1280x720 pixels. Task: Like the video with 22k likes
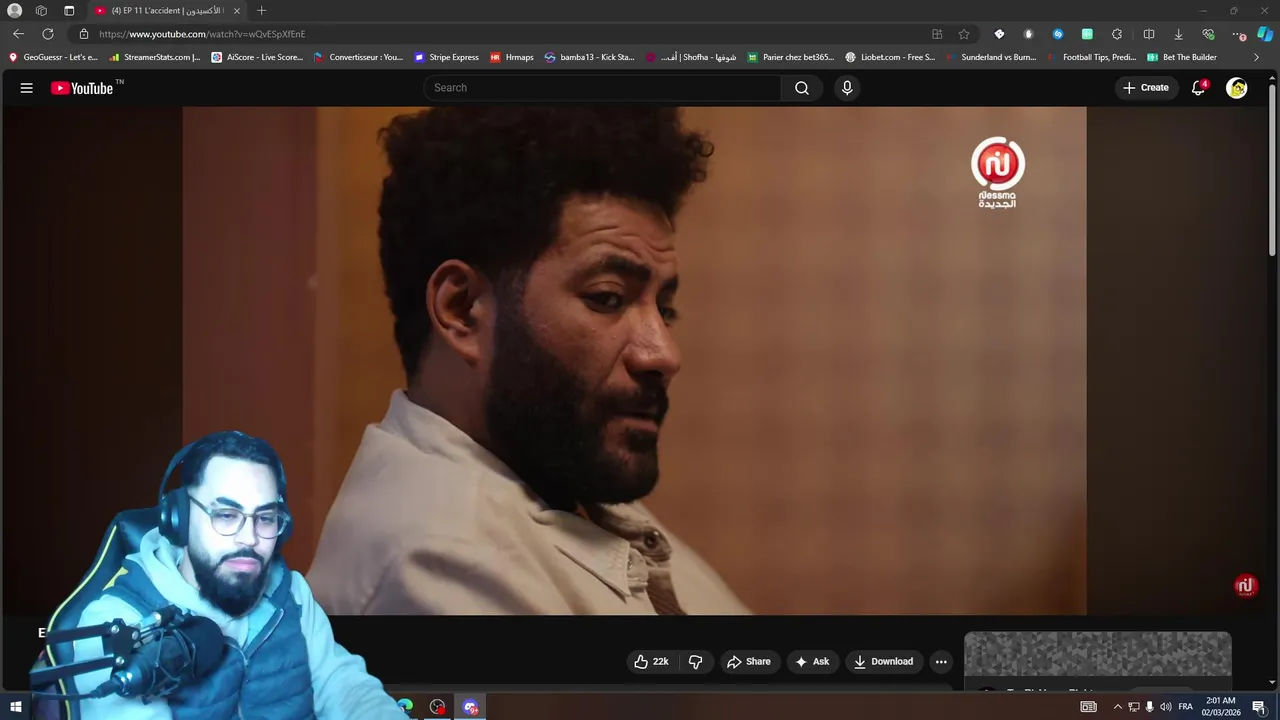pos(651,661)
